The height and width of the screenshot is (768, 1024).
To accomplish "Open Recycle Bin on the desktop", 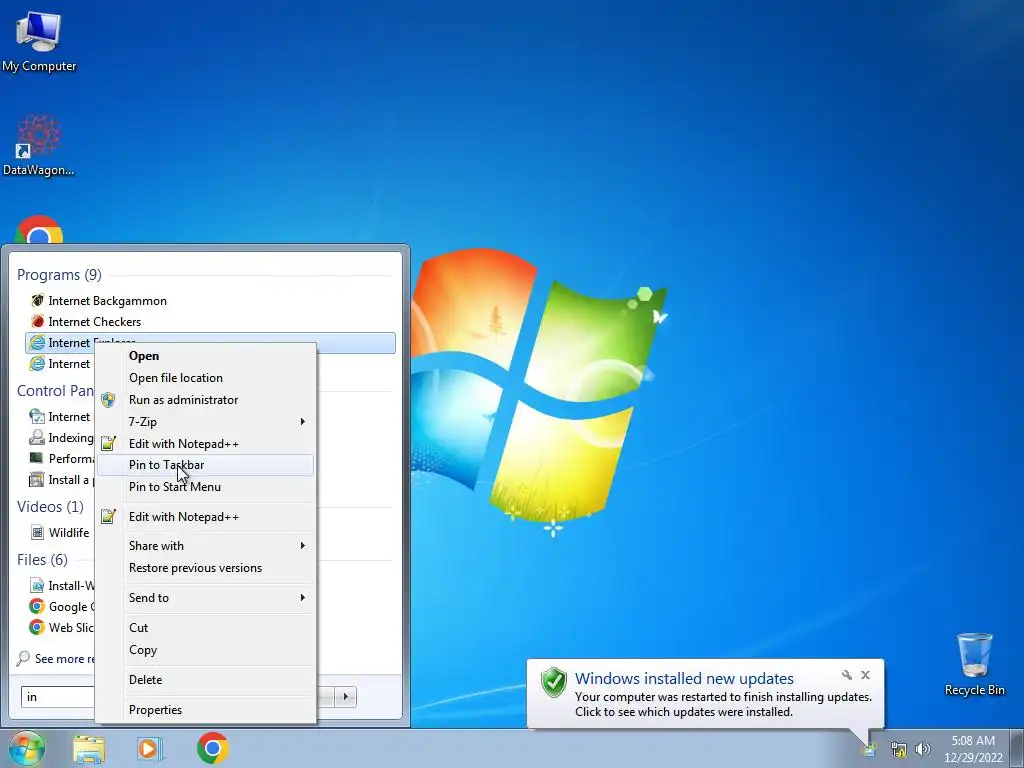I will (974, 664).
